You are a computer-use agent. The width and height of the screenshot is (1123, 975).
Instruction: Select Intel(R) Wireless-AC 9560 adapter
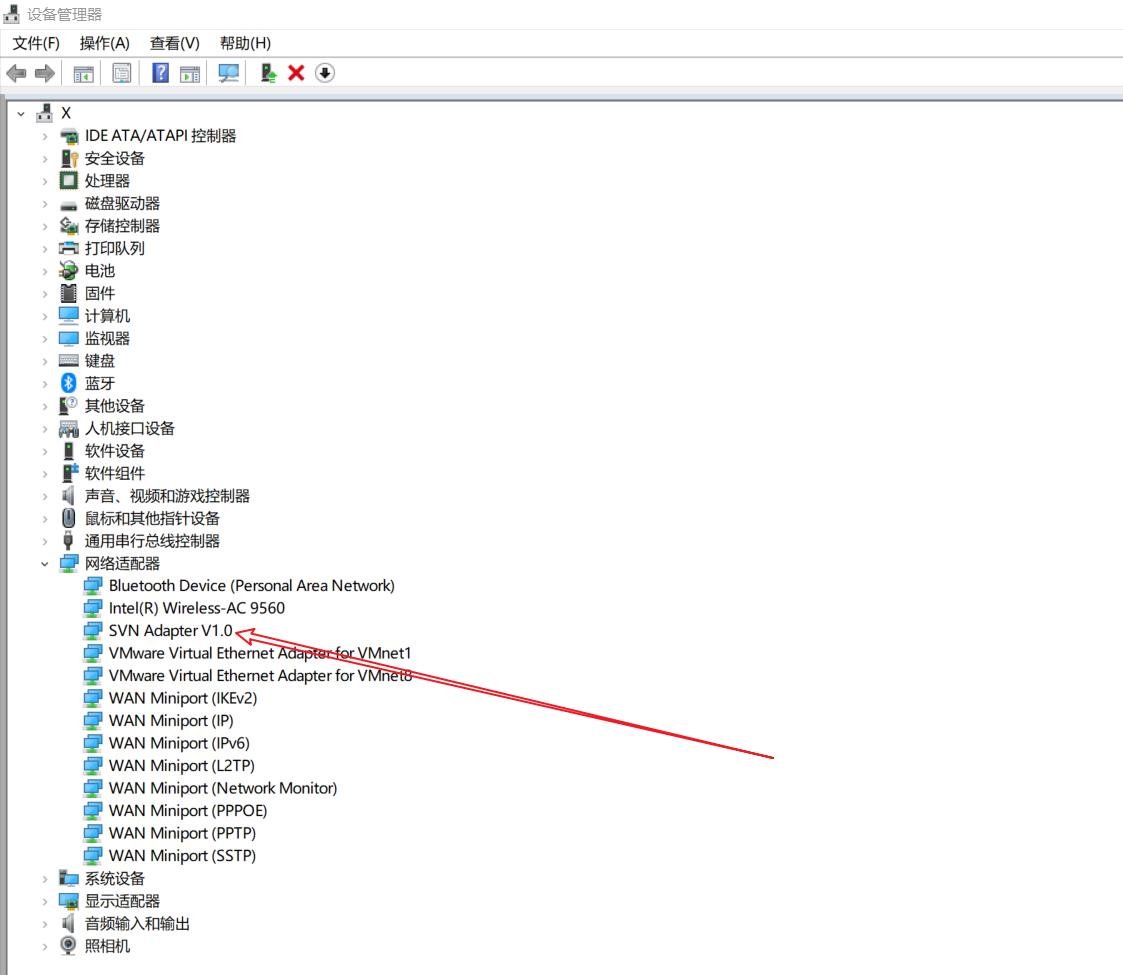(190, 608)
